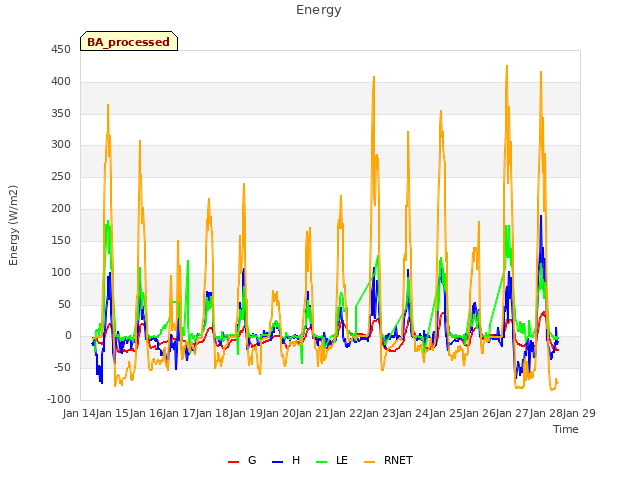Click the Jan 16 x-axis date label

click(x=147, y=413)
